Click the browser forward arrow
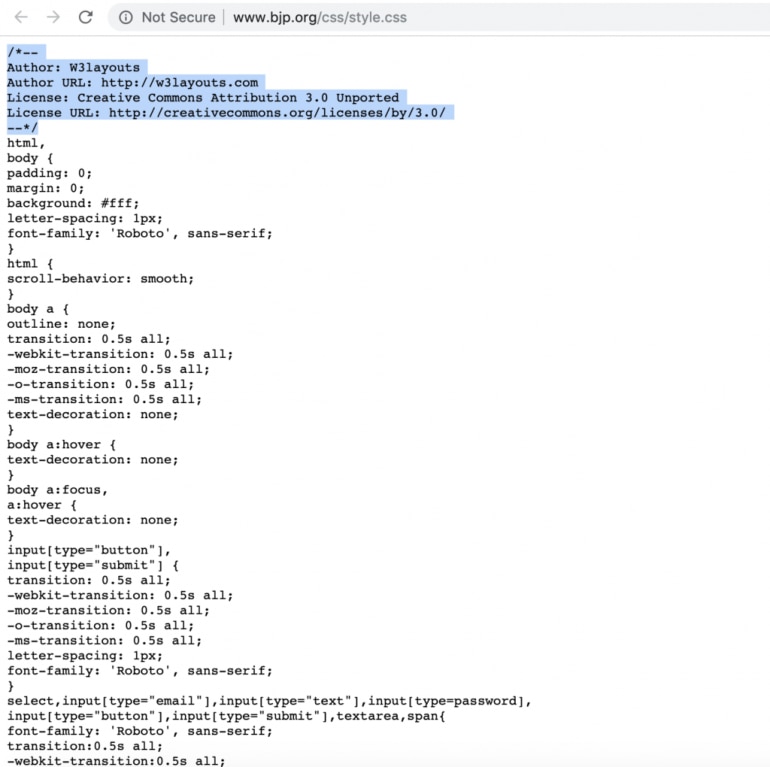This screenshot has width=770, height=767. 53,17
